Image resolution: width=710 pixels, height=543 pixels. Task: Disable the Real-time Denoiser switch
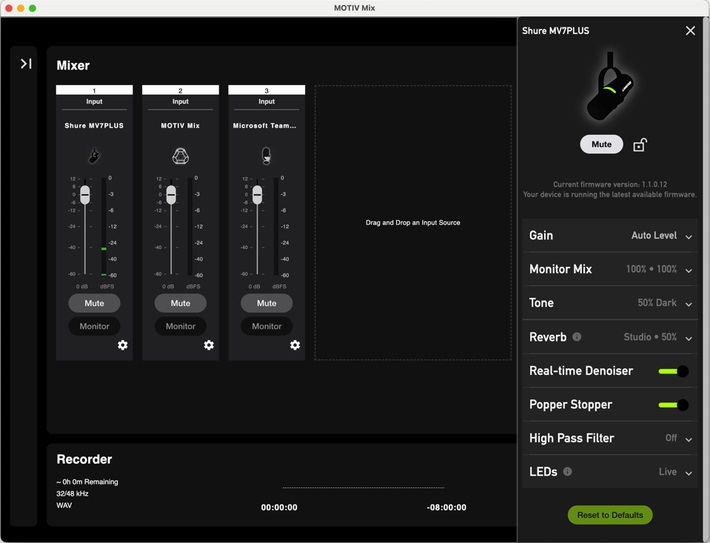click(x=674, y=371)
